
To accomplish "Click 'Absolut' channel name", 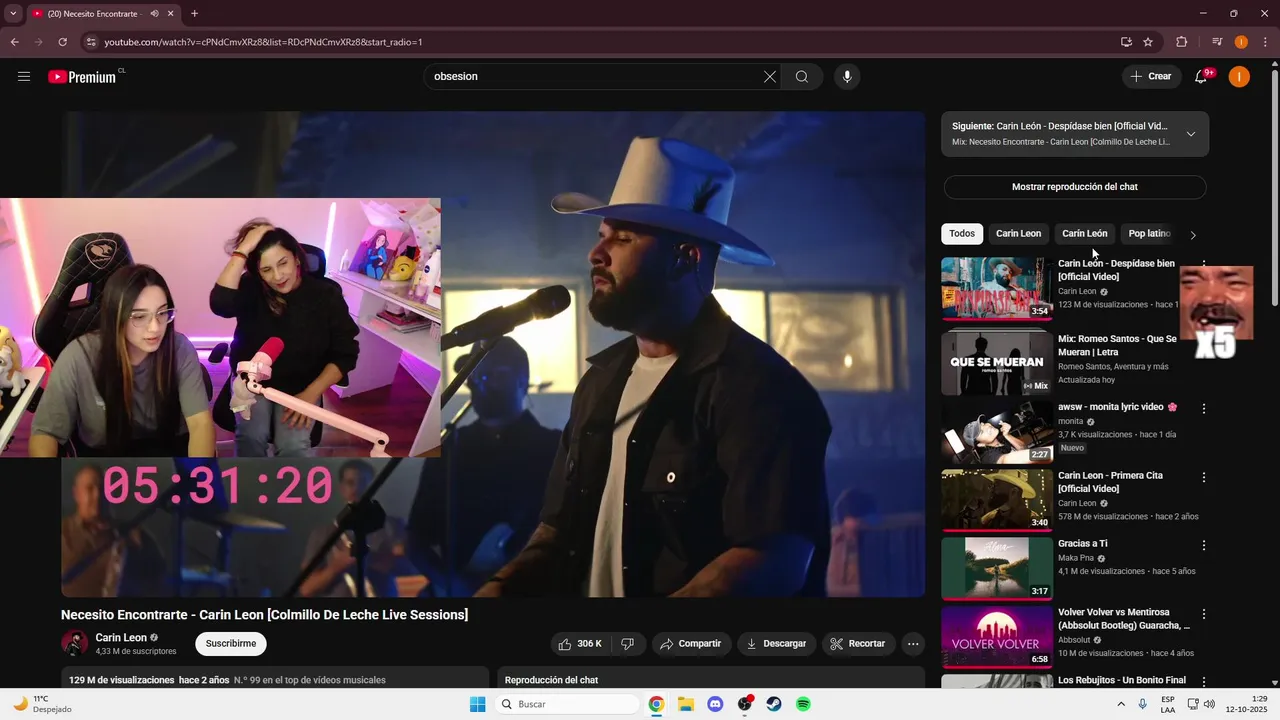I will (x=1074, y=640).
